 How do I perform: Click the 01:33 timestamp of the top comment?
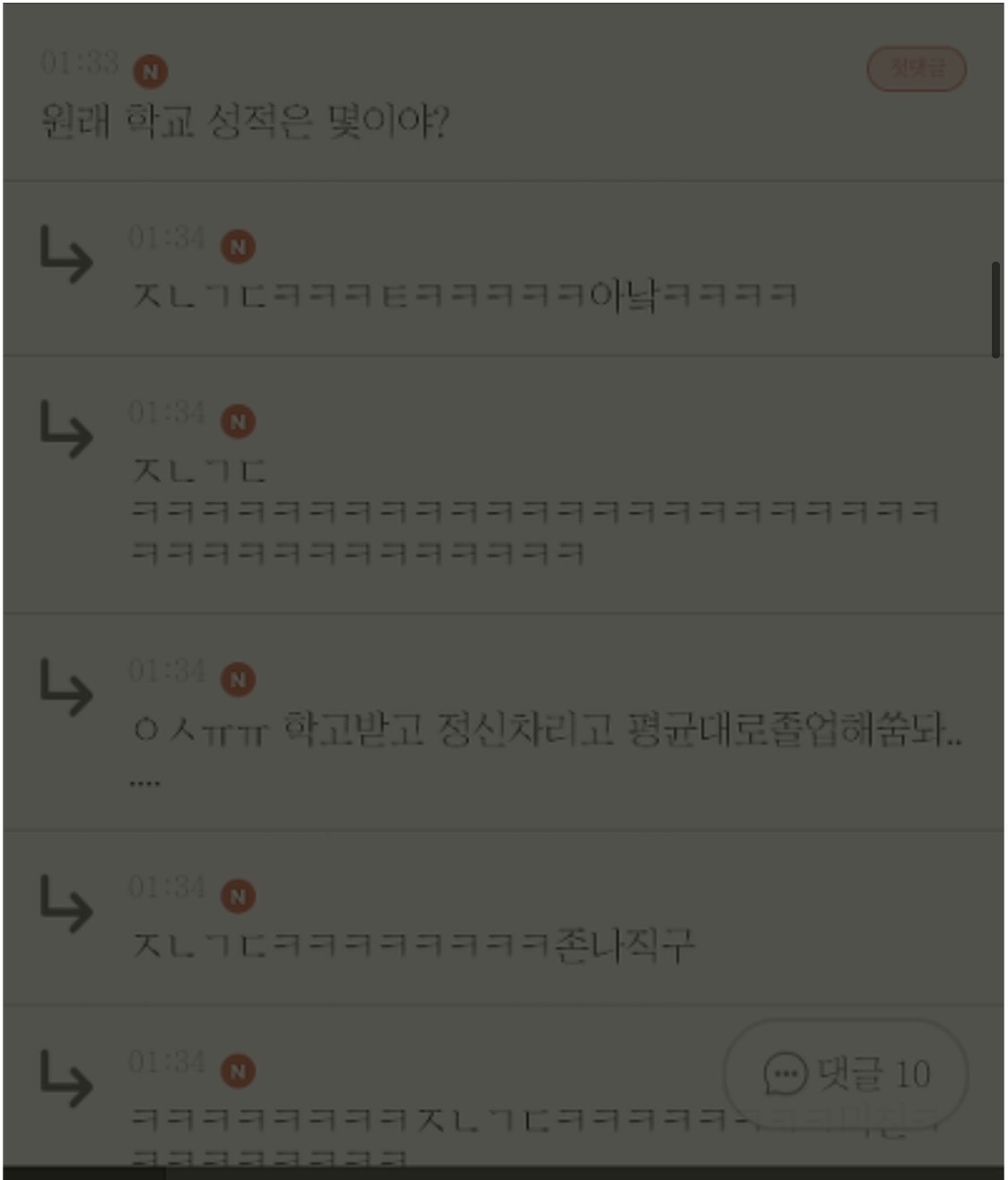[x=80, y=63]
